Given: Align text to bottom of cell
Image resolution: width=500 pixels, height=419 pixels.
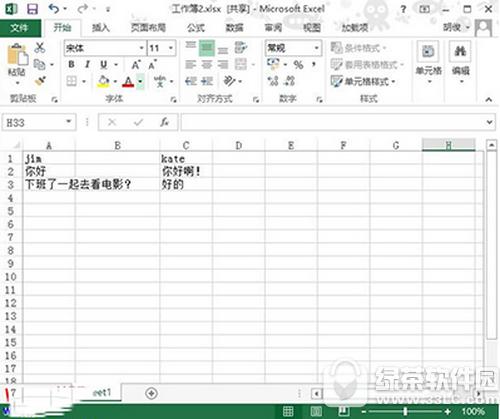Looking at the screenshot, I should pos(223,50).
